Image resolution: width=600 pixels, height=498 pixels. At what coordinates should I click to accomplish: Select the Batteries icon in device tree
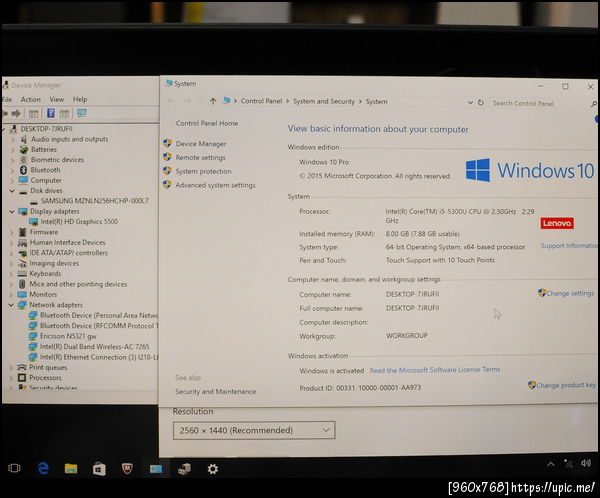click(24, 149)
